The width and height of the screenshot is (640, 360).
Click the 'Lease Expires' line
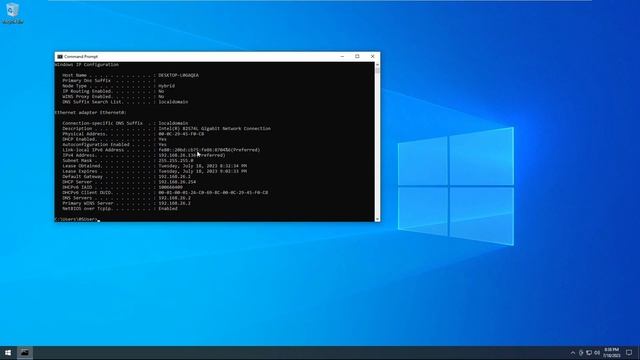155,171
